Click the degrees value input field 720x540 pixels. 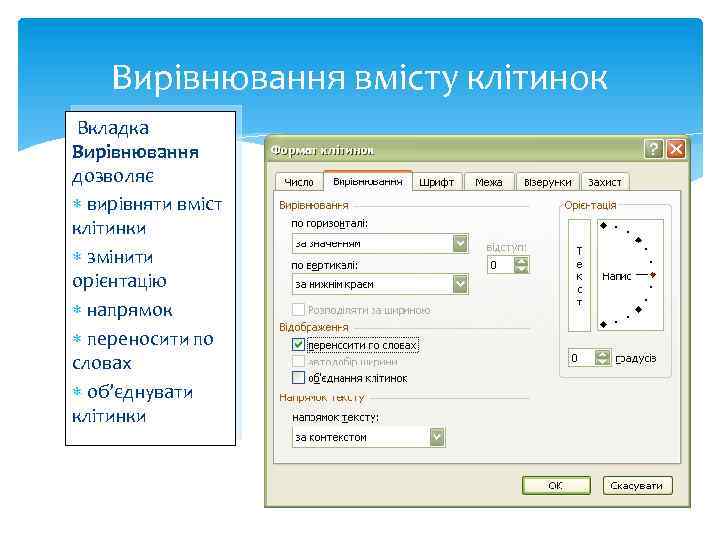click(x=582, y=358)
